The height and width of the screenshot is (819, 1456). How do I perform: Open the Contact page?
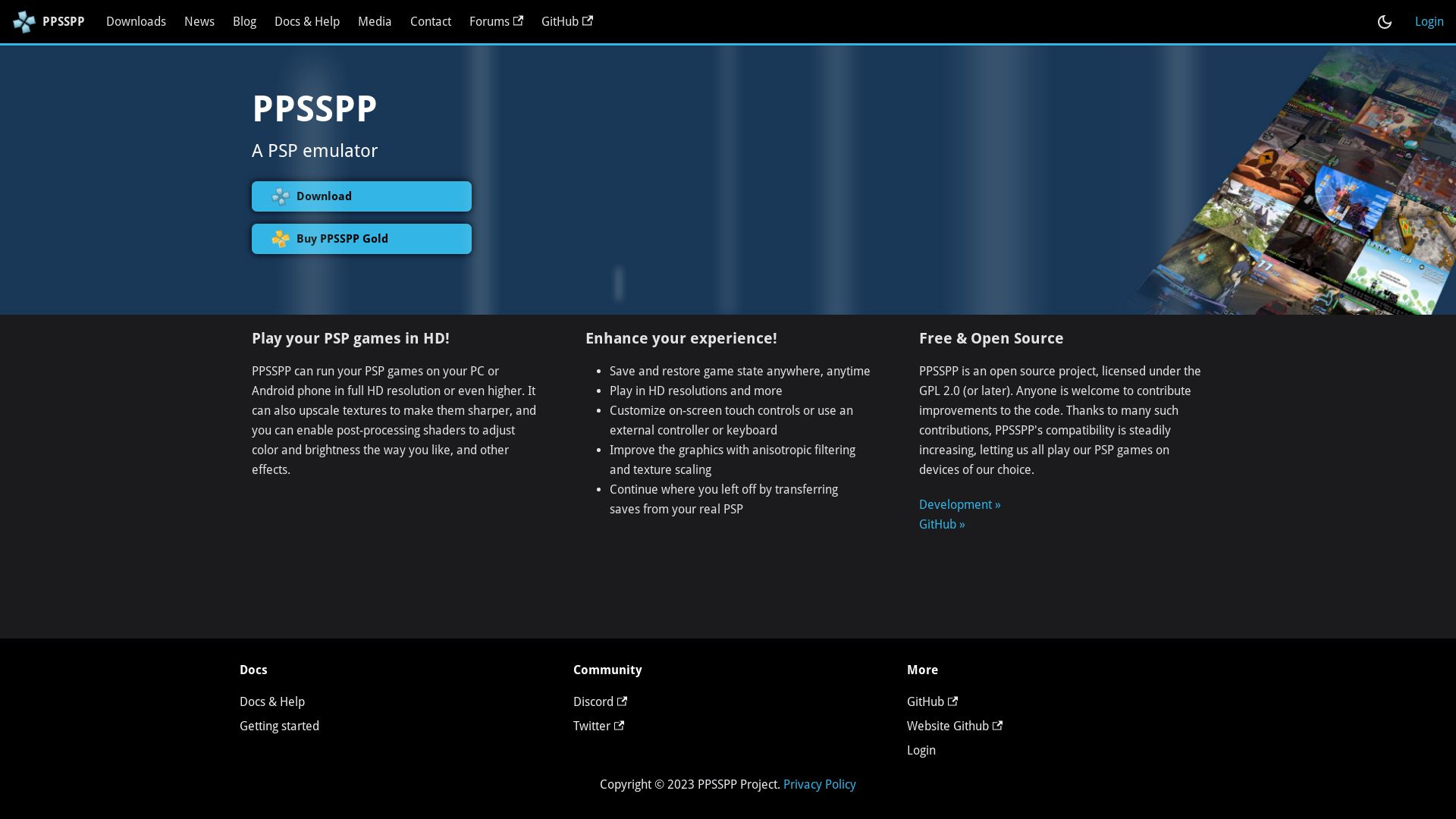pyautogui.click(x=431, y=22)
